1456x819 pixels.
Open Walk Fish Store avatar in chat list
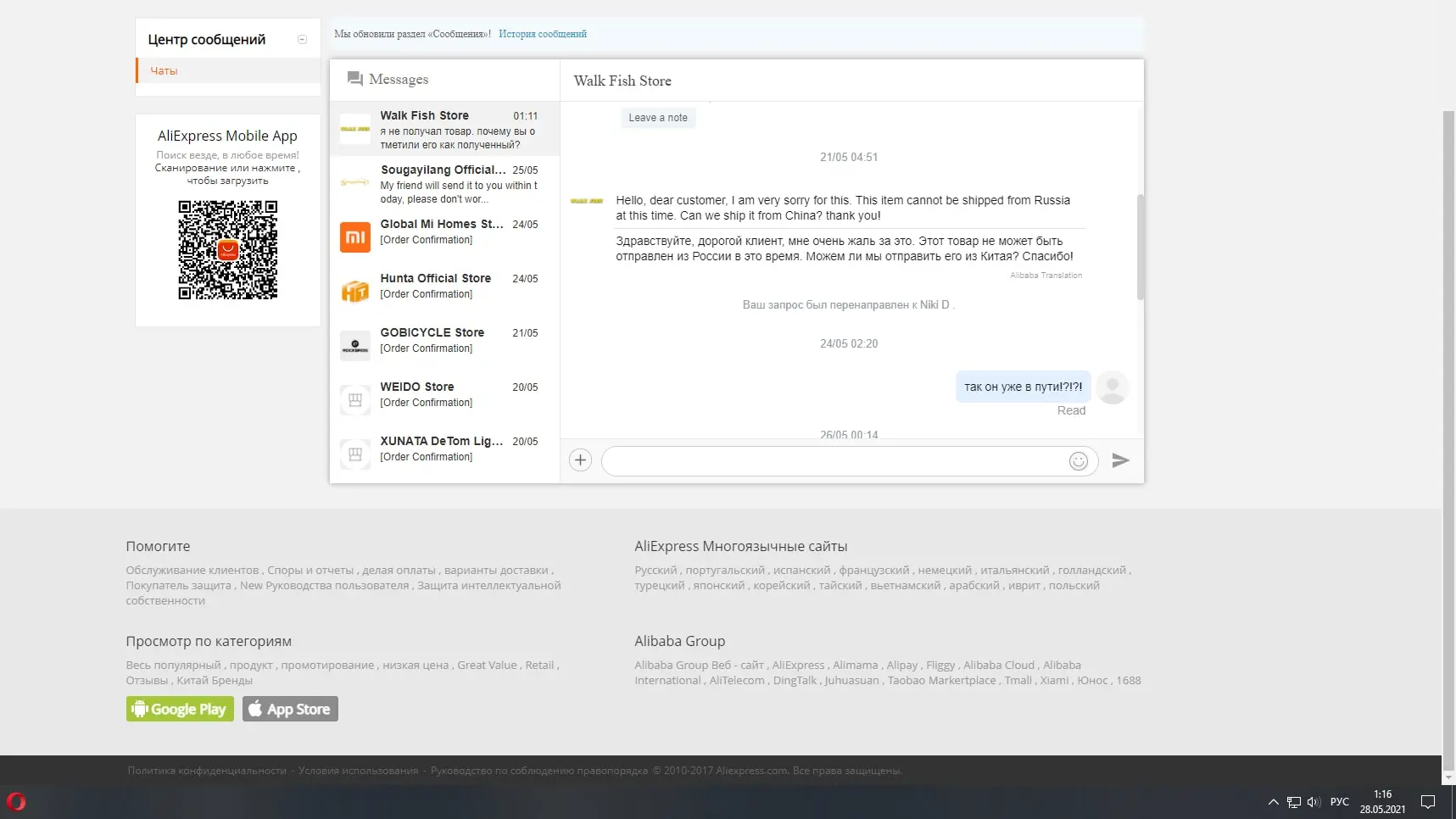355,129
